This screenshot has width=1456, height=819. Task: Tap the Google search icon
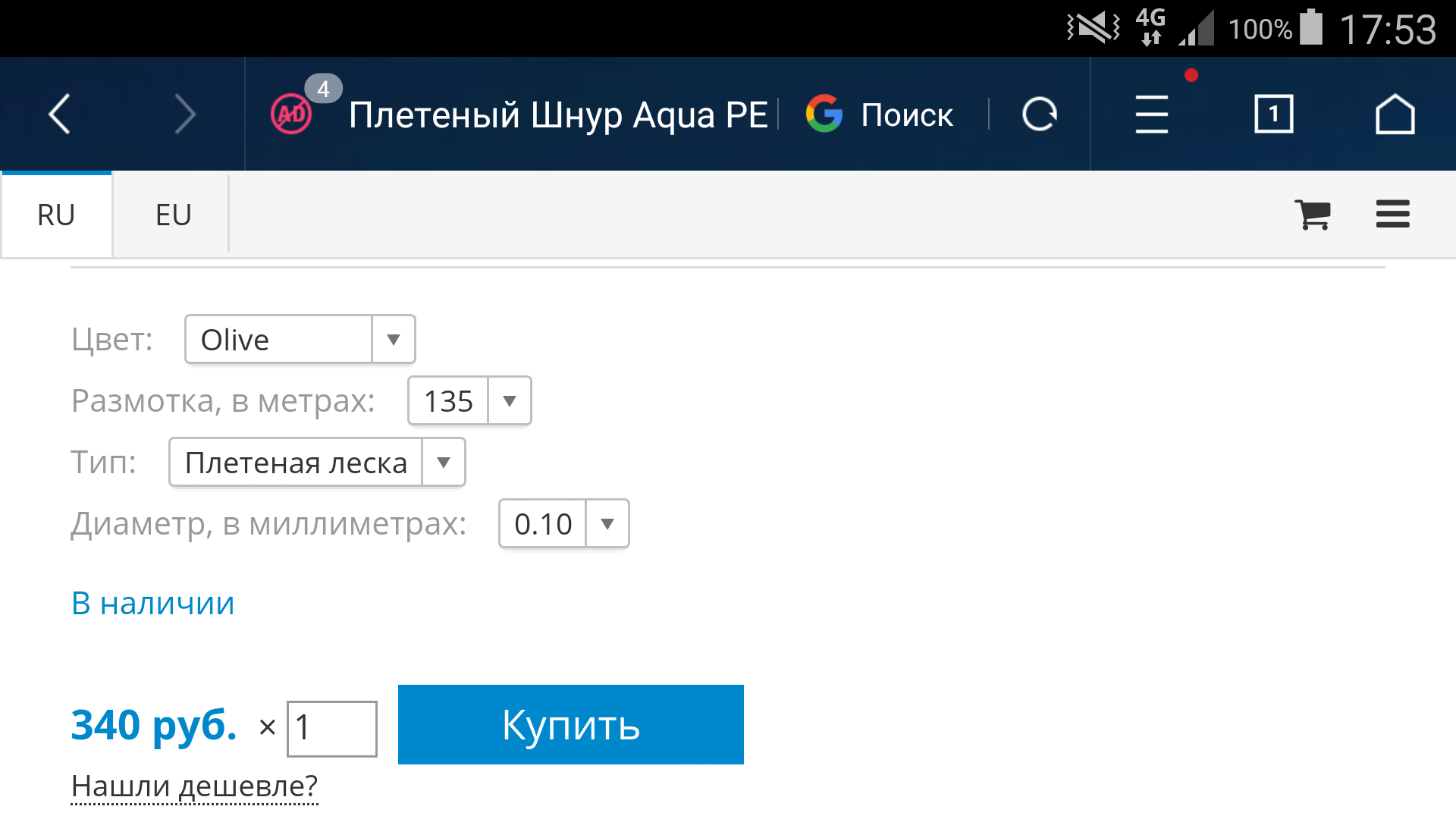point(824,115)
